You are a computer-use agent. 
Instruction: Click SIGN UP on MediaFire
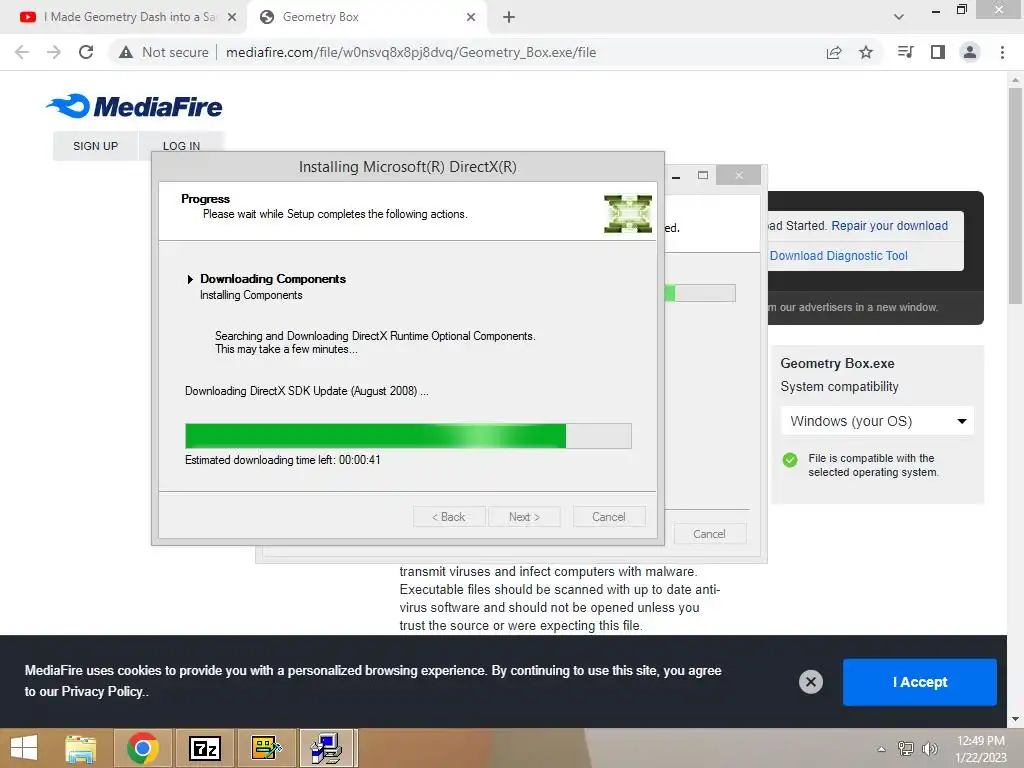95,146
